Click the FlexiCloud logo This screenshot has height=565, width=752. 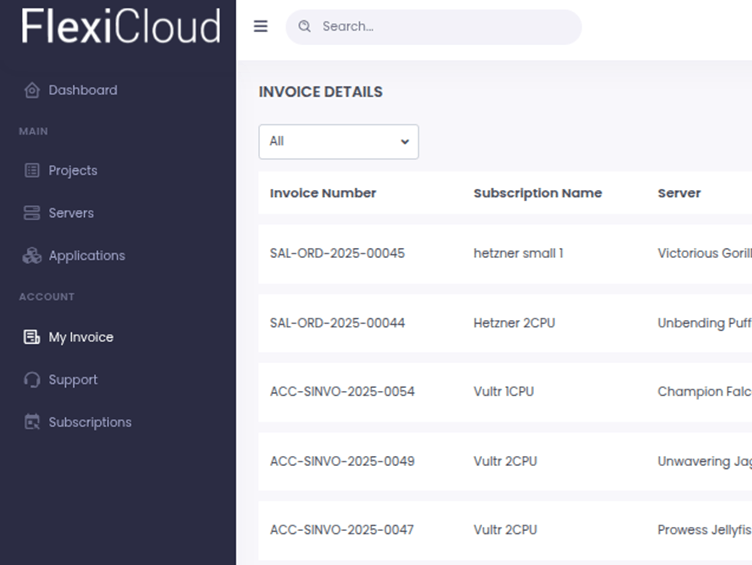click(x=120, y=27)
